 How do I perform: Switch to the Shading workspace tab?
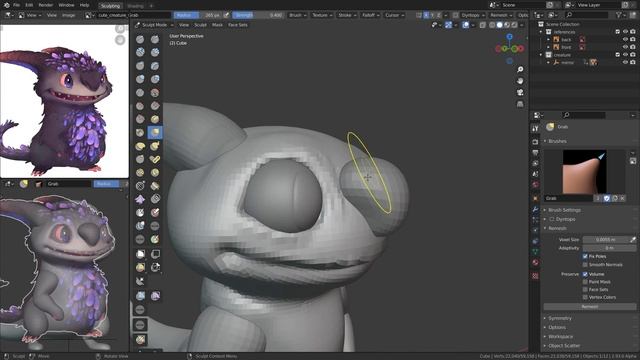coord(135,6)
